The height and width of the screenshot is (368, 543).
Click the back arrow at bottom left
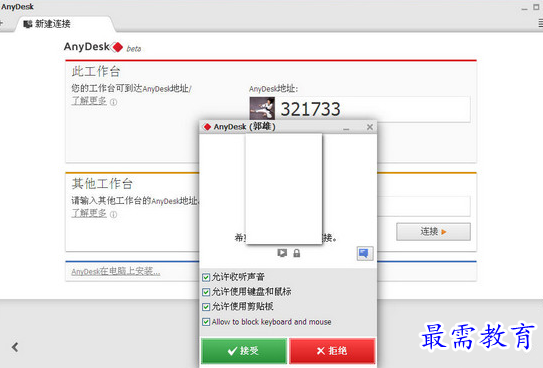pos(15,347)
